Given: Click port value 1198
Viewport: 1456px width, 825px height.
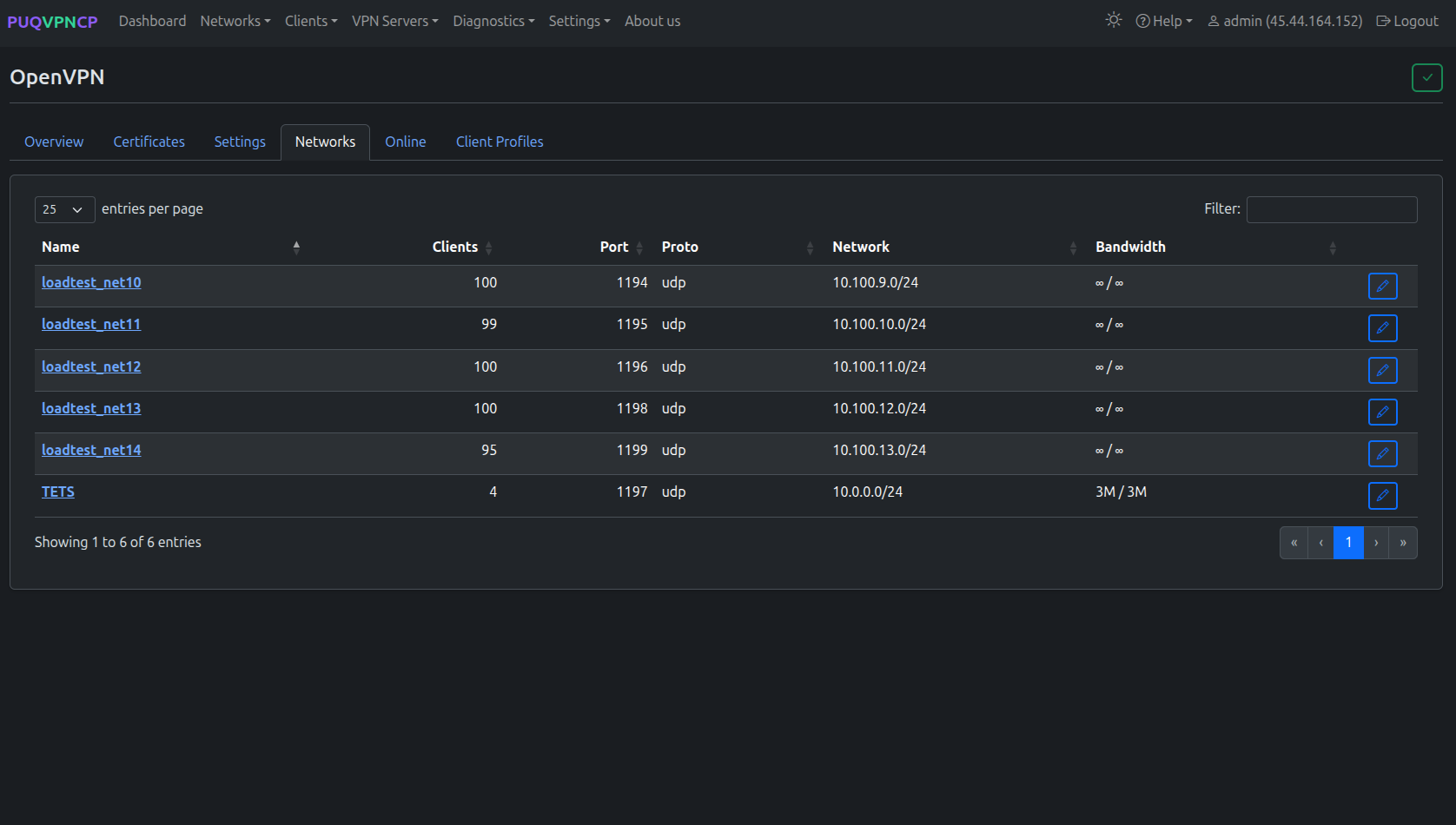Looking at the screenshot, I should tap(632, 408).
